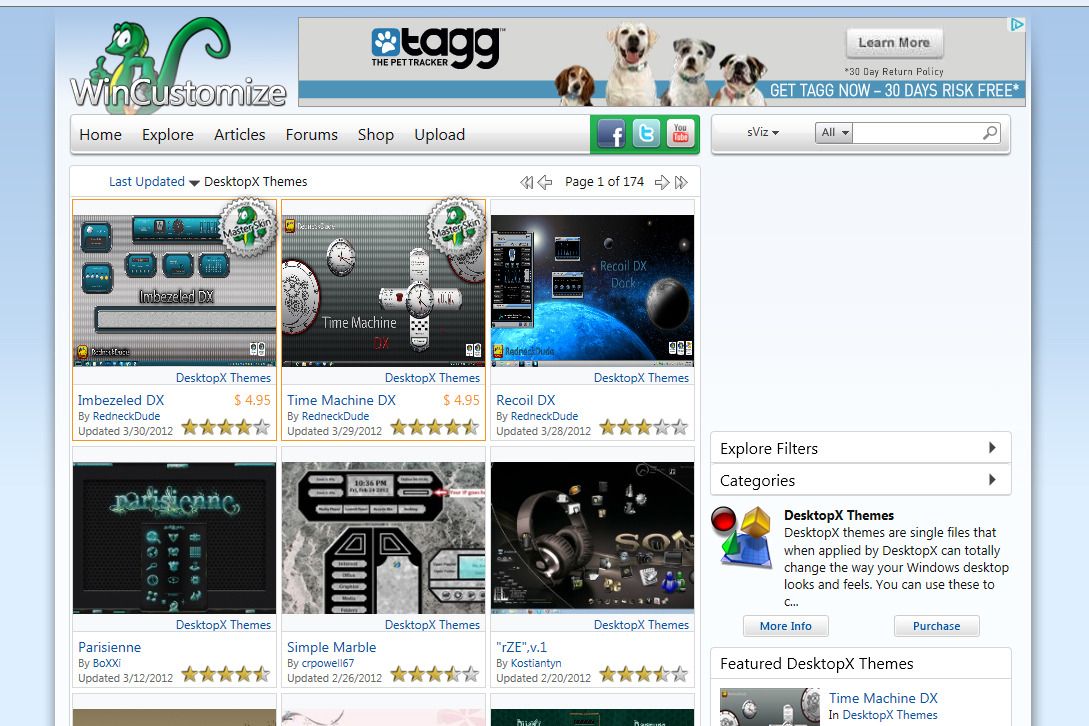Open the Twitter icon link
This screenshot has width=1089, height=726.
pyautogui.click(x=646, y=133)
